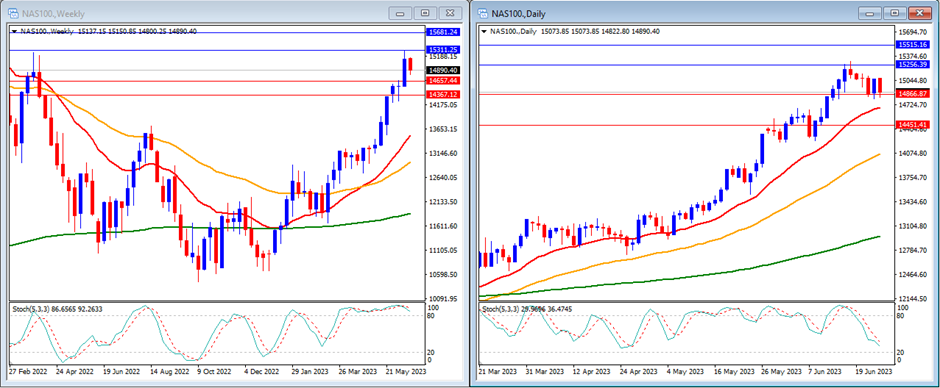Maximize the NAS100.,Daily chart window
940x388 pixels.
pyautogui.click(x=894, y=13)
